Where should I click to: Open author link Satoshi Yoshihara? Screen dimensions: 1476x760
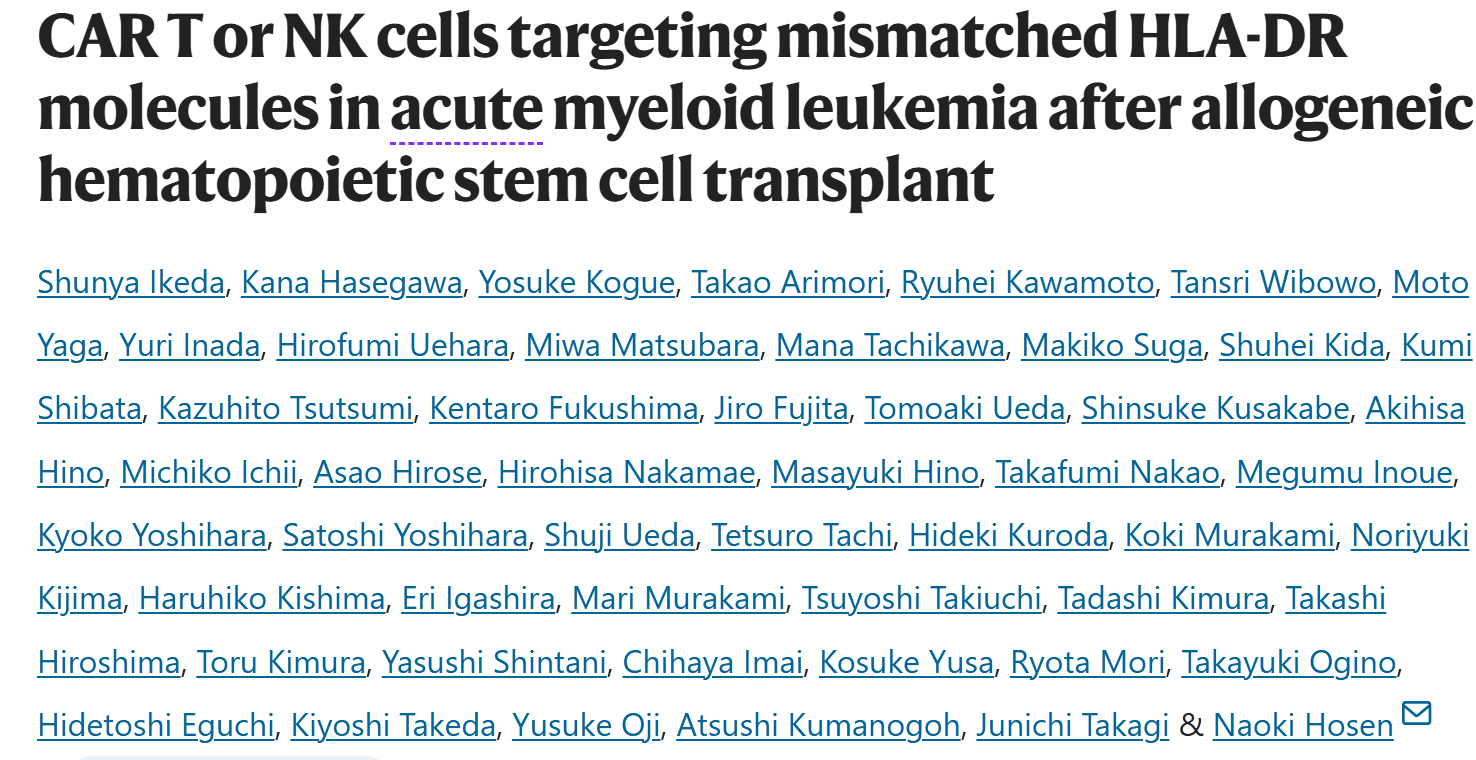click(405, 536)
